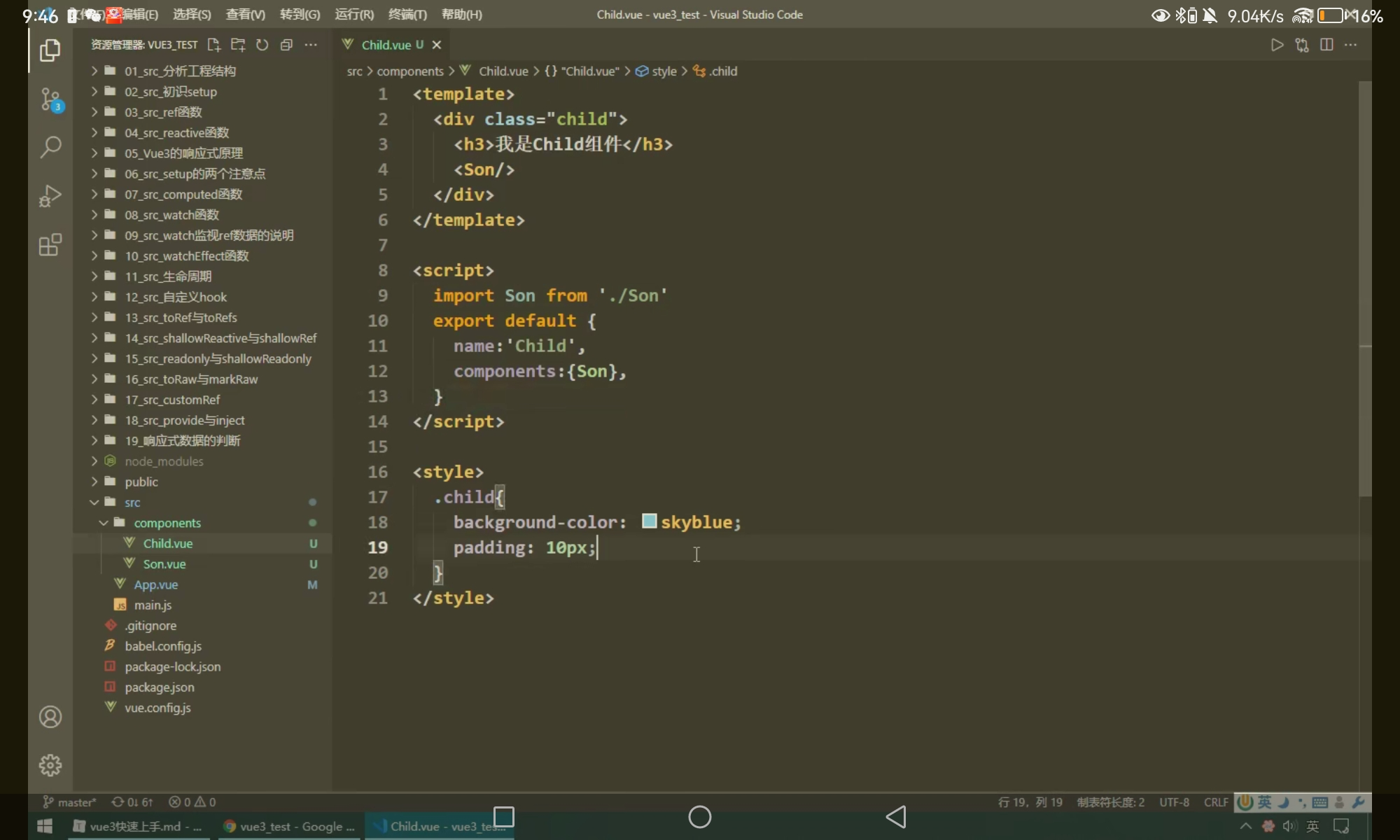Click the master branch status item
The image size is (1400, 840).
click(70, 802)
